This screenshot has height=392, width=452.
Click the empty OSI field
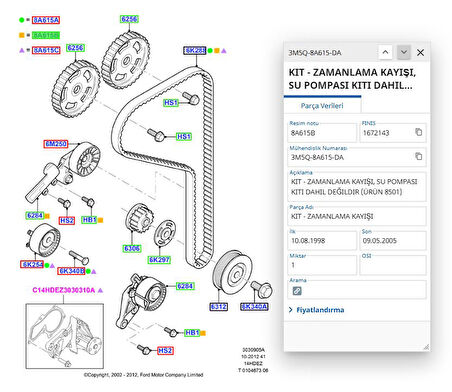pyautogui.click(x=393, y=265)
